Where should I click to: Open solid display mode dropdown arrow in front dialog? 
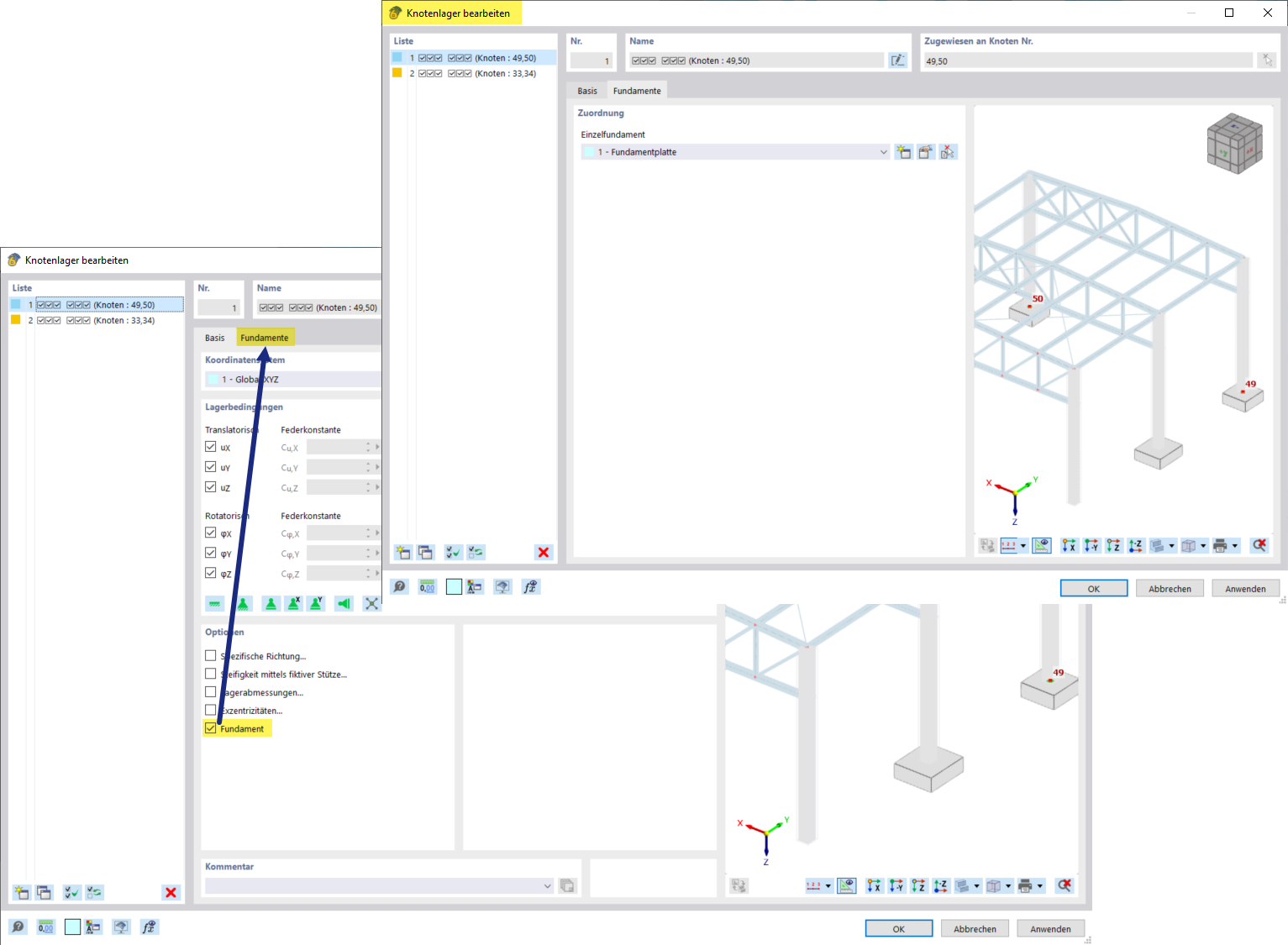click(1171, 546)
